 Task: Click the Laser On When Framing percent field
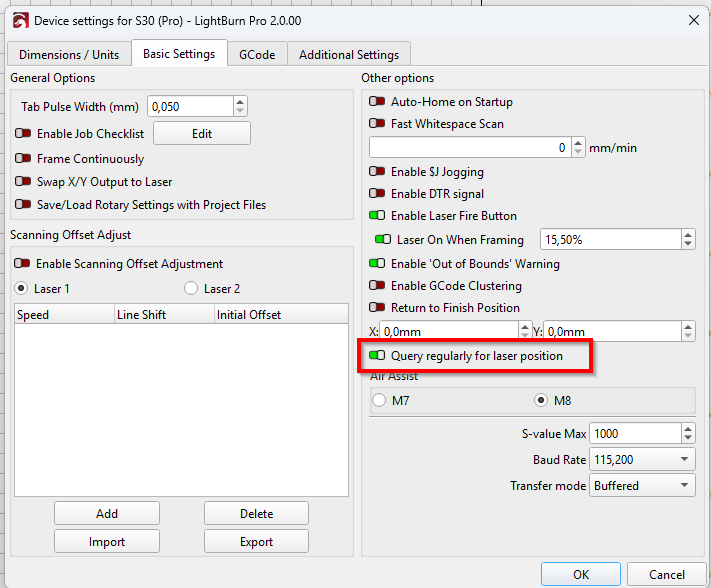[x=610, y=239]
